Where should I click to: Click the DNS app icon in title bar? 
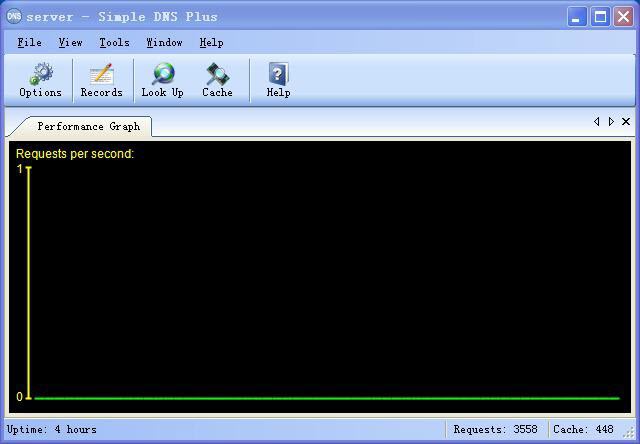tap(14, 16)
